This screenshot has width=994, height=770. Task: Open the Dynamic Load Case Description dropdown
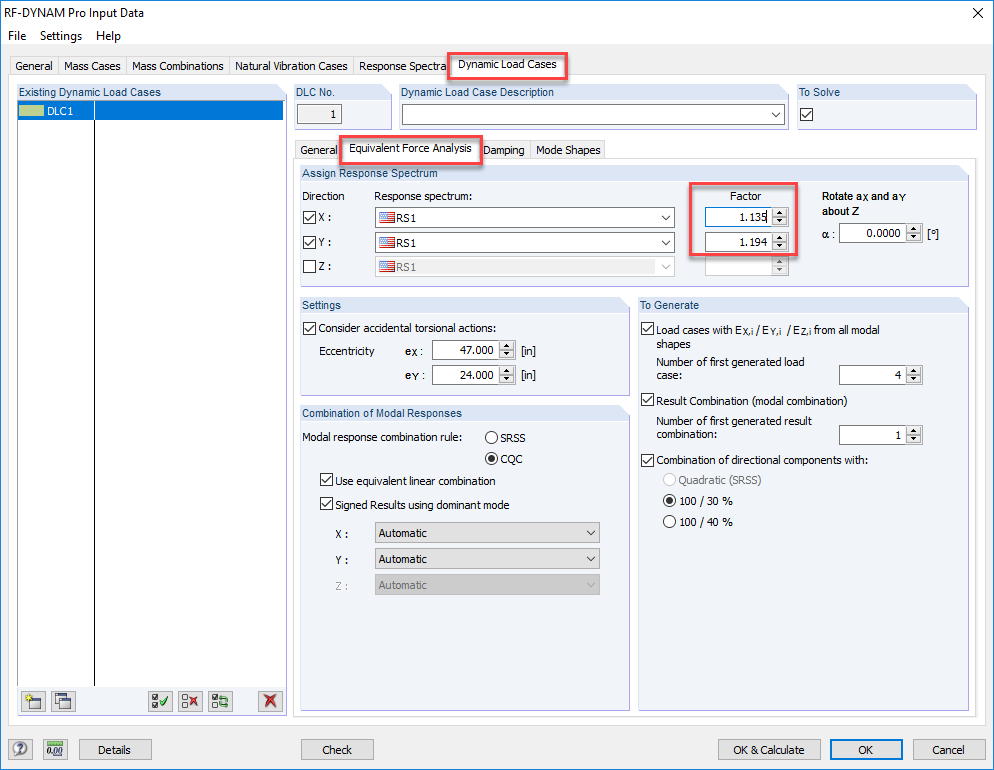click(776, 115)
